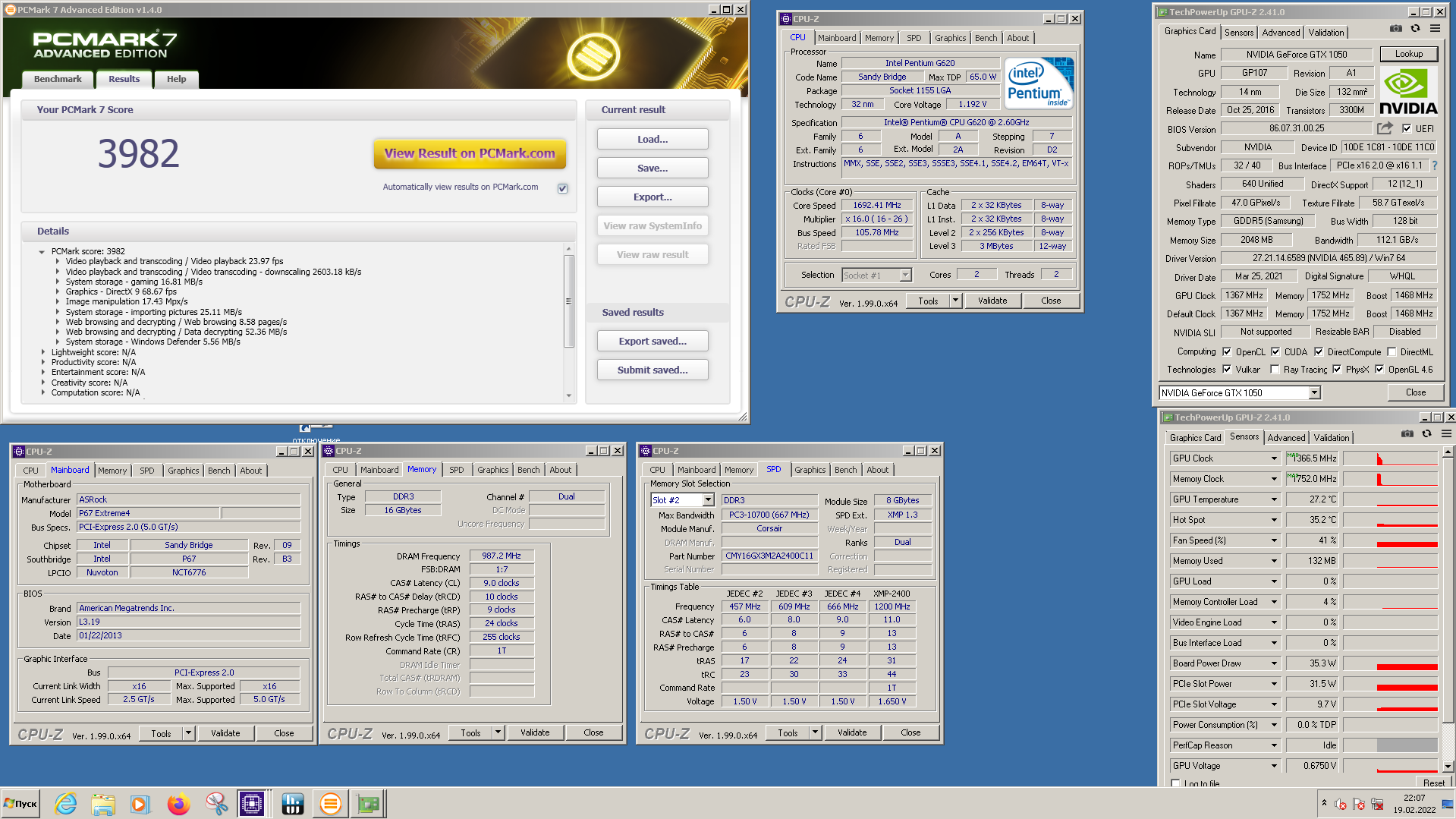Image resolution: width=1456 pixels, height=819 pixels.
Task: Click scrollbar down arrow in PCMark Details list
Action: [569, 395]
